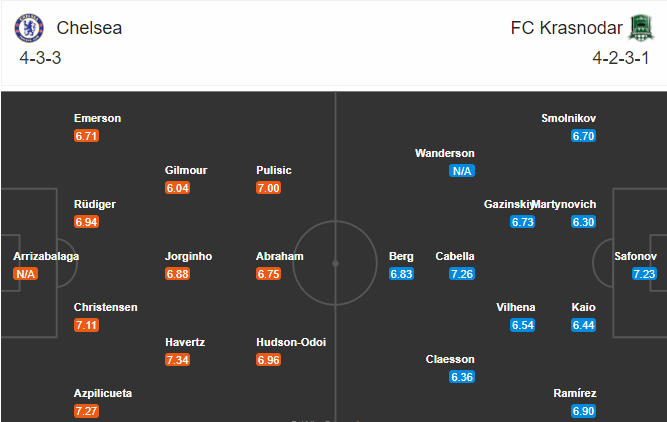The image size is (667, 422).
Task: Click the Krasnodar 4-2-3-1 formation text
Action: point(621,58)
